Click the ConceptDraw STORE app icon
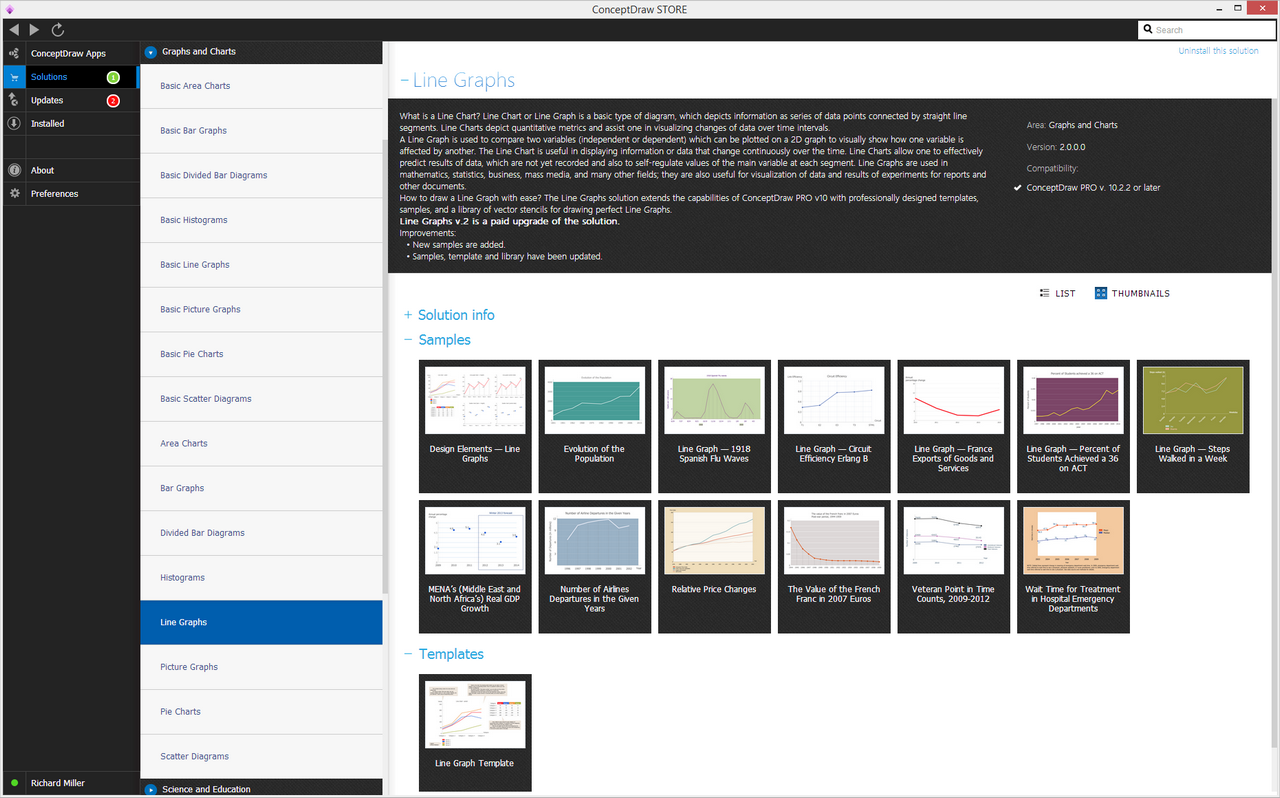This screenshot has width=1280, height=798. [9, 9]
